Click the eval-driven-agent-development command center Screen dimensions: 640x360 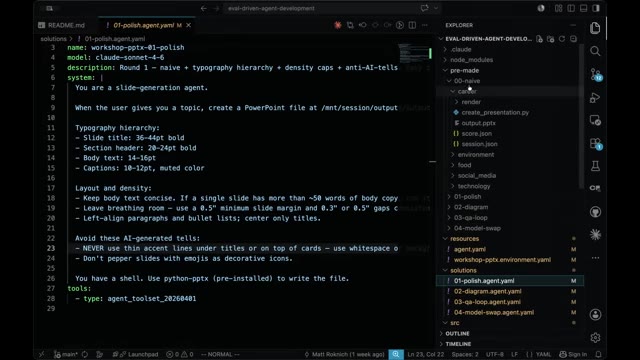(271, 8)
